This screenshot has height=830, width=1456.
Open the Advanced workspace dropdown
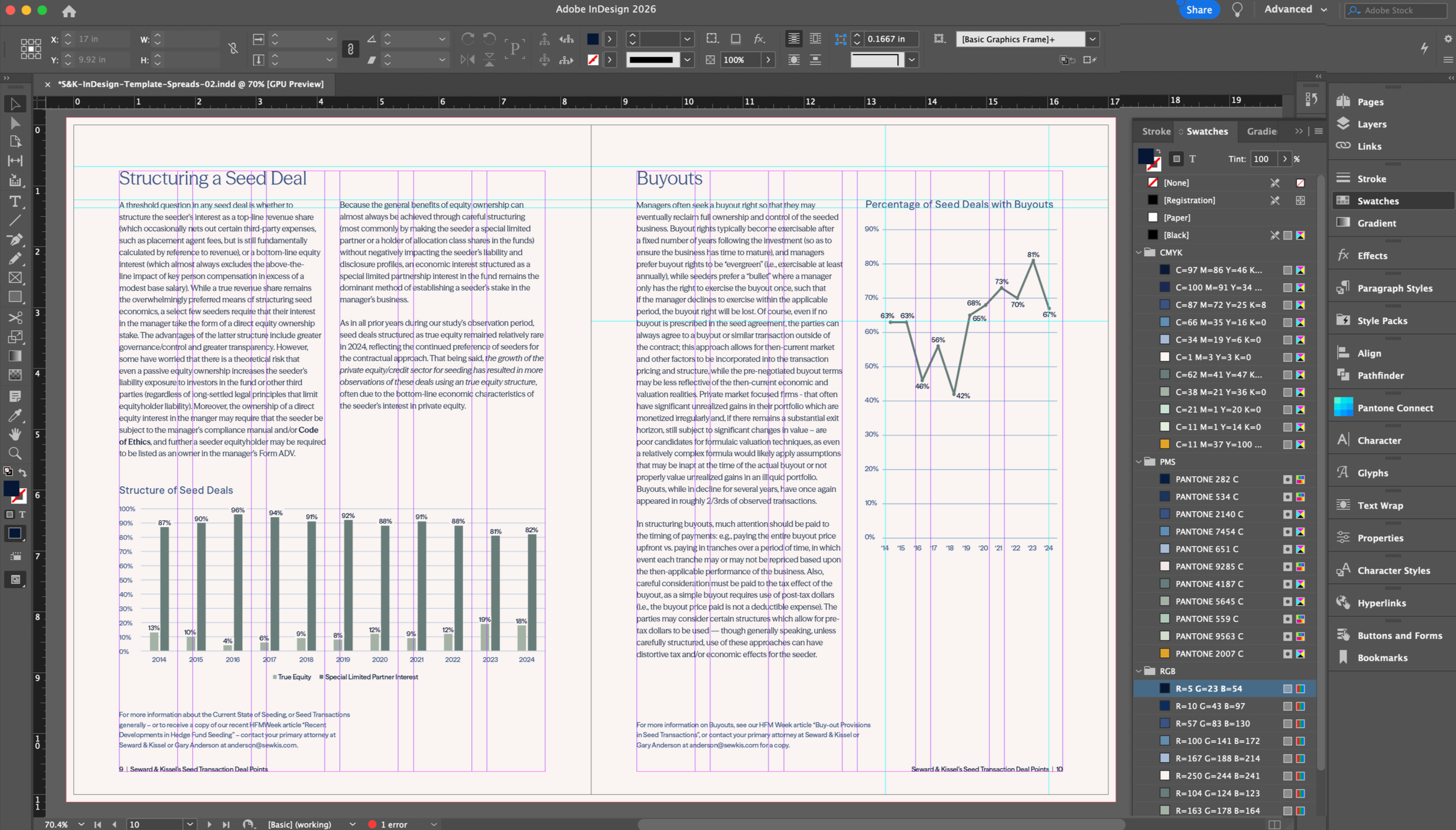click(x=1295, y=9)
